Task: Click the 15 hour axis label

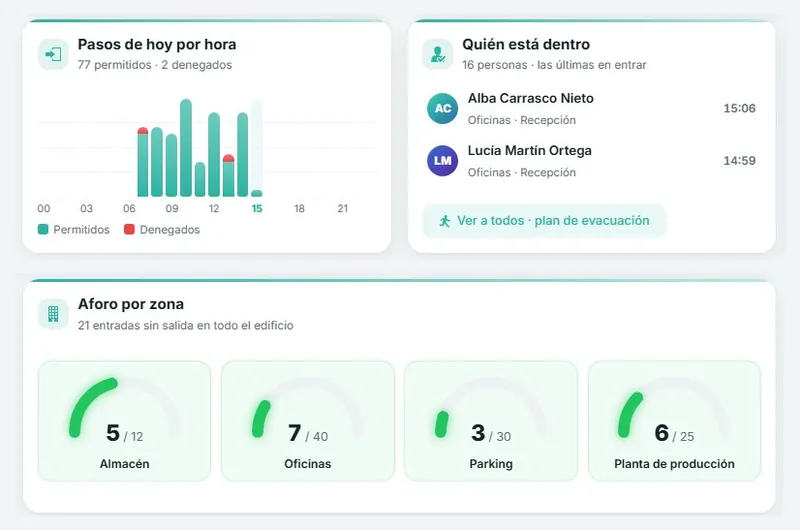Action: (257, 208)
